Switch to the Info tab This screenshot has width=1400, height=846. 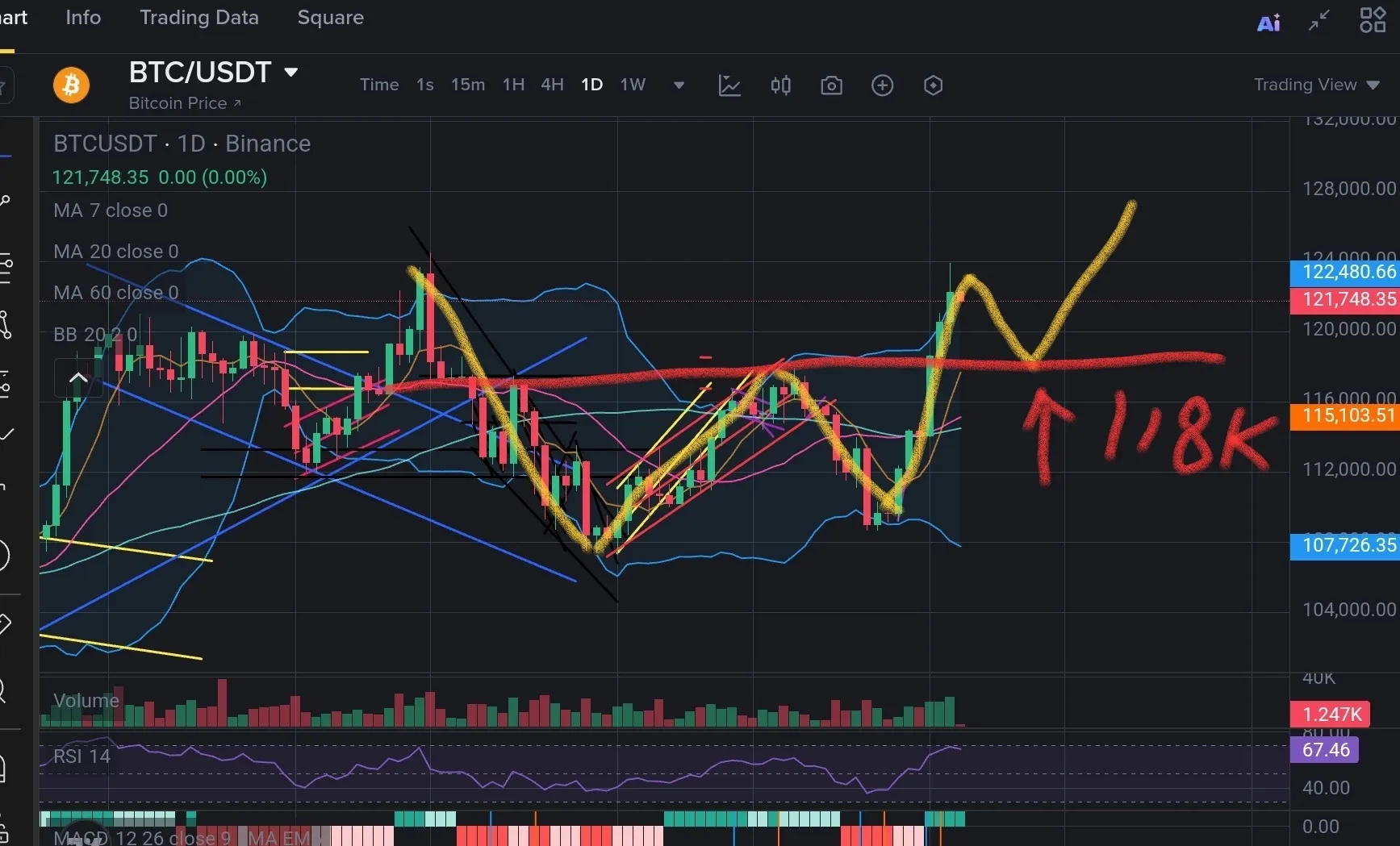83,18
